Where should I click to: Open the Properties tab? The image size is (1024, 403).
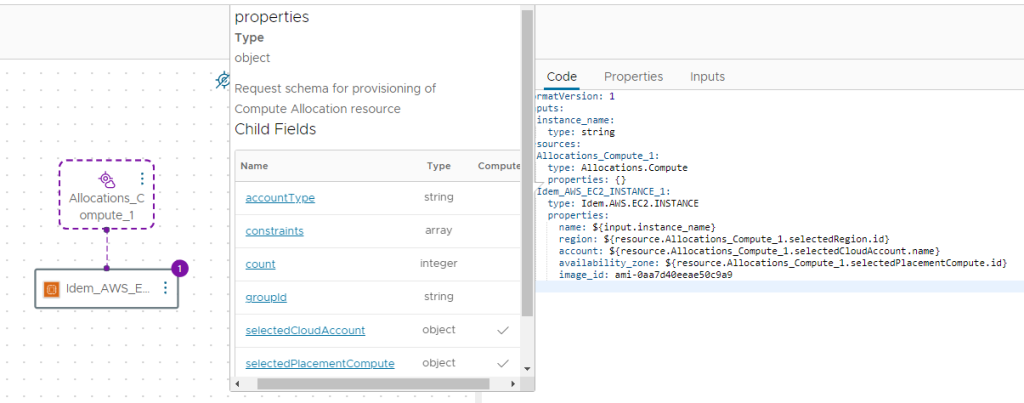tap(633, 76)
